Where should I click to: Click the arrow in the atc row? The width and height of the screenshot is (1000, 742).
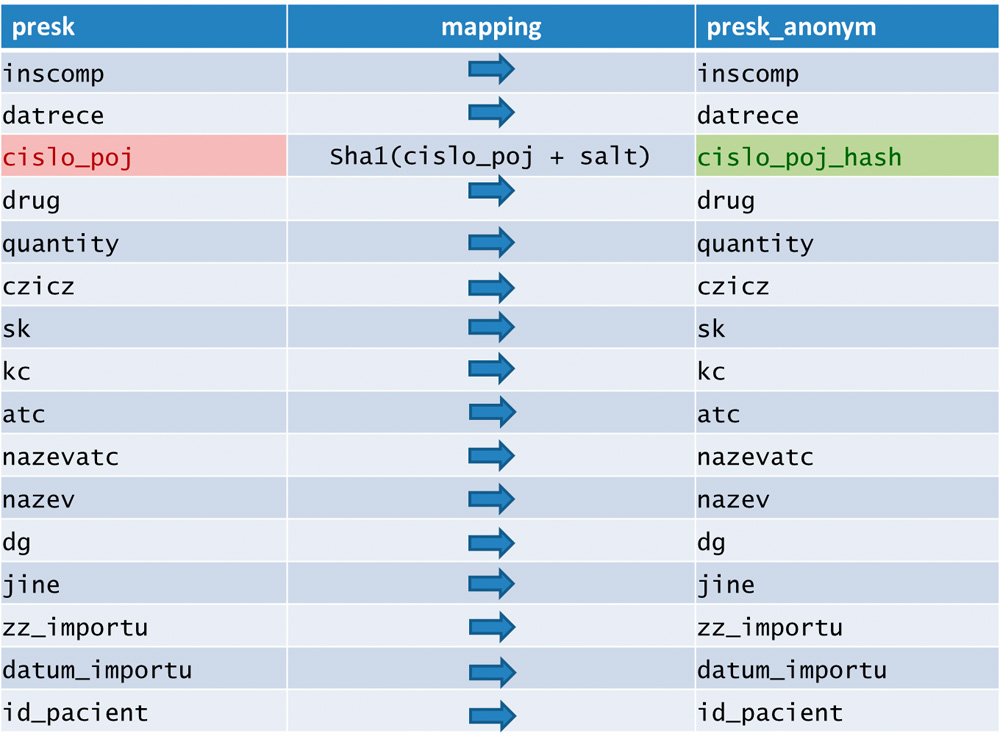[x=492, y=412]
